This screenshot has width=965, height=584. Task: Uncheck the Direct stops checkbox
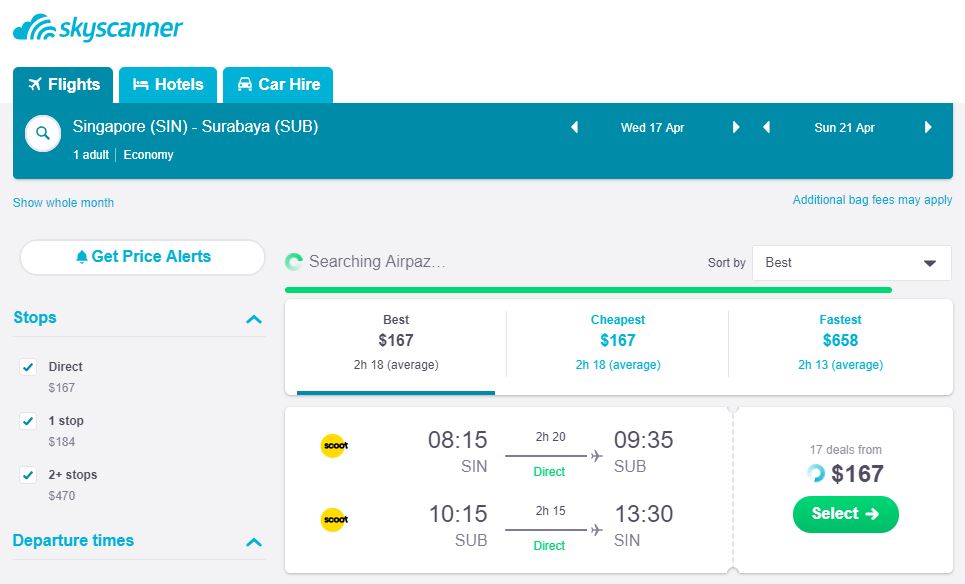(28, 367)
